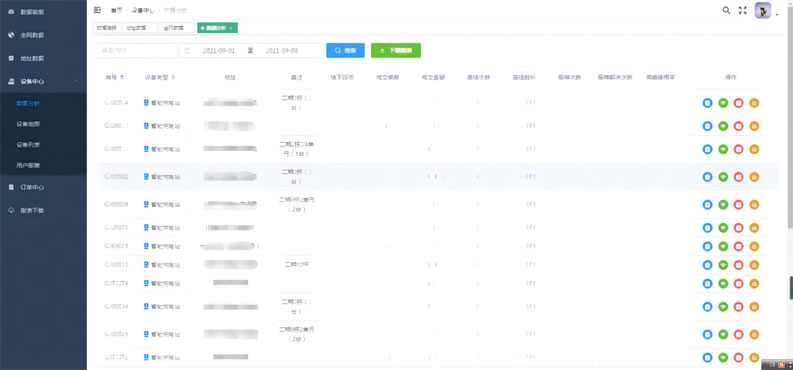Click the blue circular action icon in first row
Viewport: 793px width, 370px height.
[x=707, y=103]
